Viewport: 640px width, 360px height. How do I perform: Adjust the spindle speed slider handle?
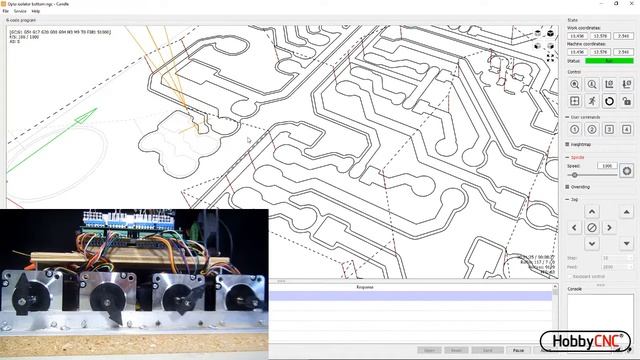(x=575, y=175)
